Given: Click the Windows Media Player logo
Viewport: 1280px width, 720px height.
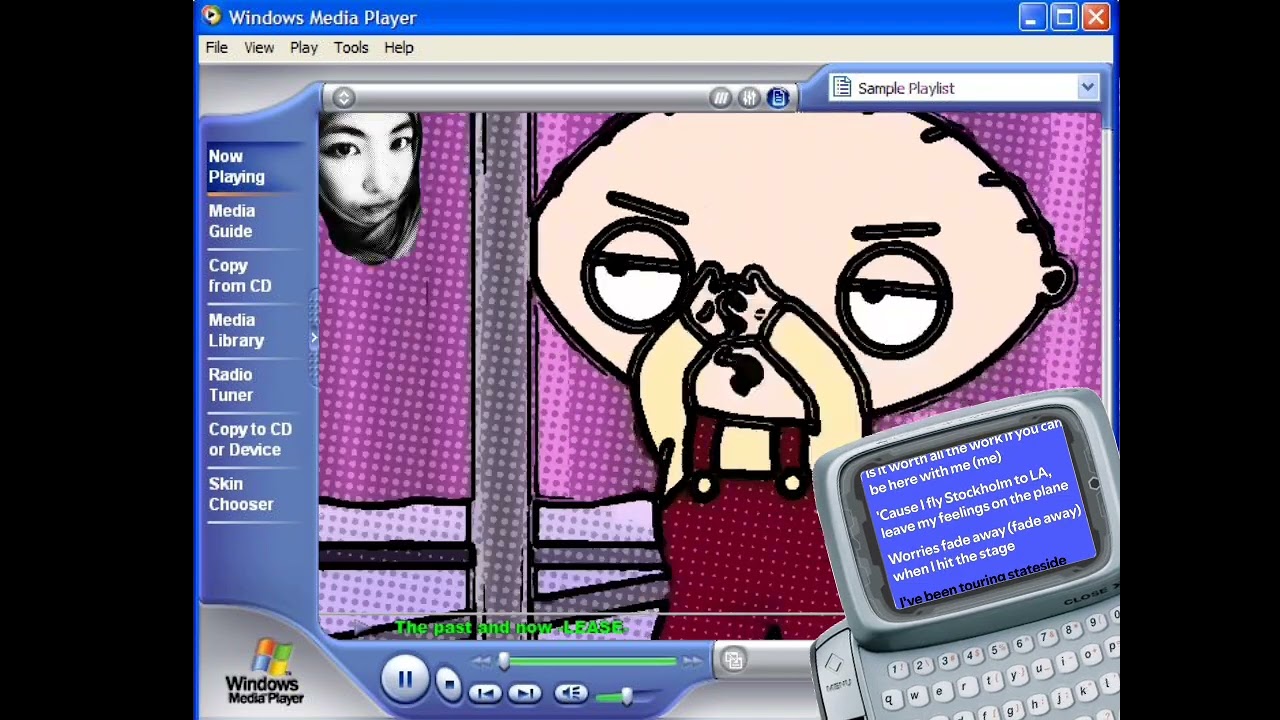Looking at the screenshot, I should pyautogui.click(x=265, y=673).
